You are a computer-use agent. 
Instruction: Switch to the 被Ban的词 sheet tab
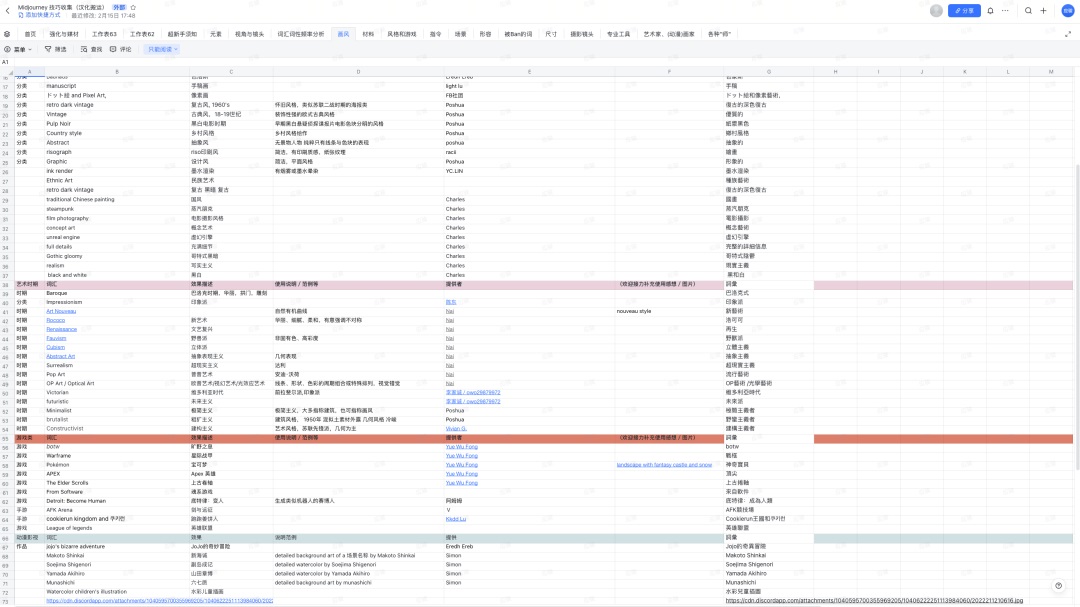(518, 34)
